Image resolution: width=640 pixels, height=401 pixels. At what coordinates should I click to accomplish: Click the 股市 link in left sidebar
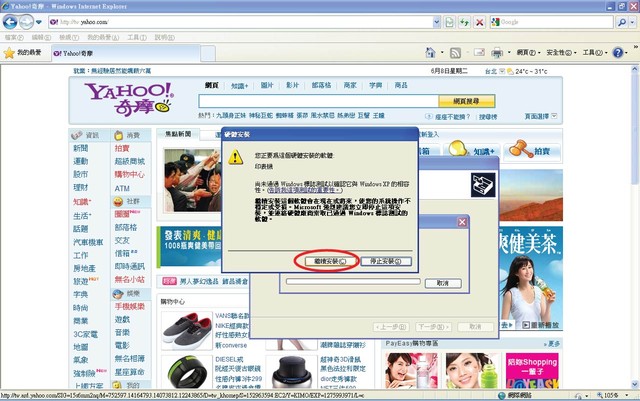click(x=80, y=174)
